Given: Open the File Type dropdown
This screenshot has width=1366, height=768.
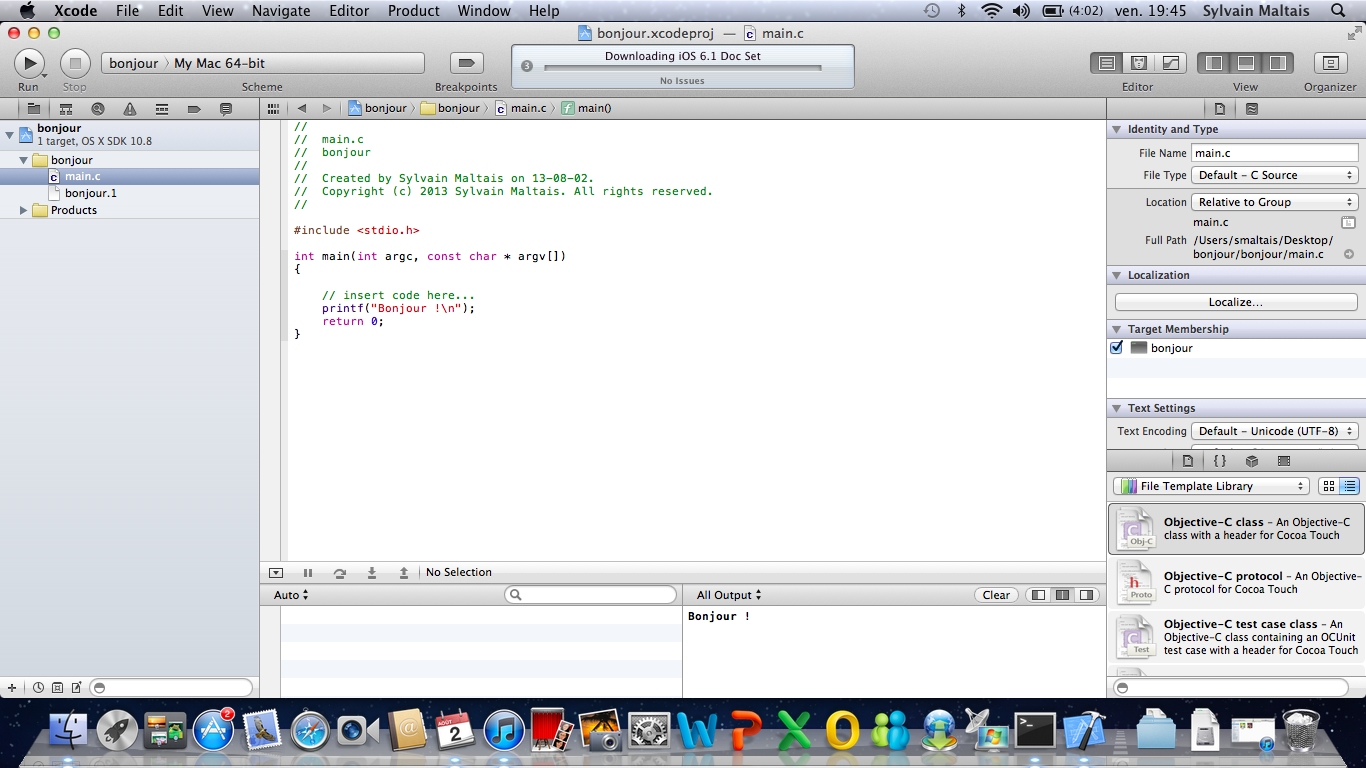Looking at the screenshot, I should pyautogui.click(x=1274, y=175).
